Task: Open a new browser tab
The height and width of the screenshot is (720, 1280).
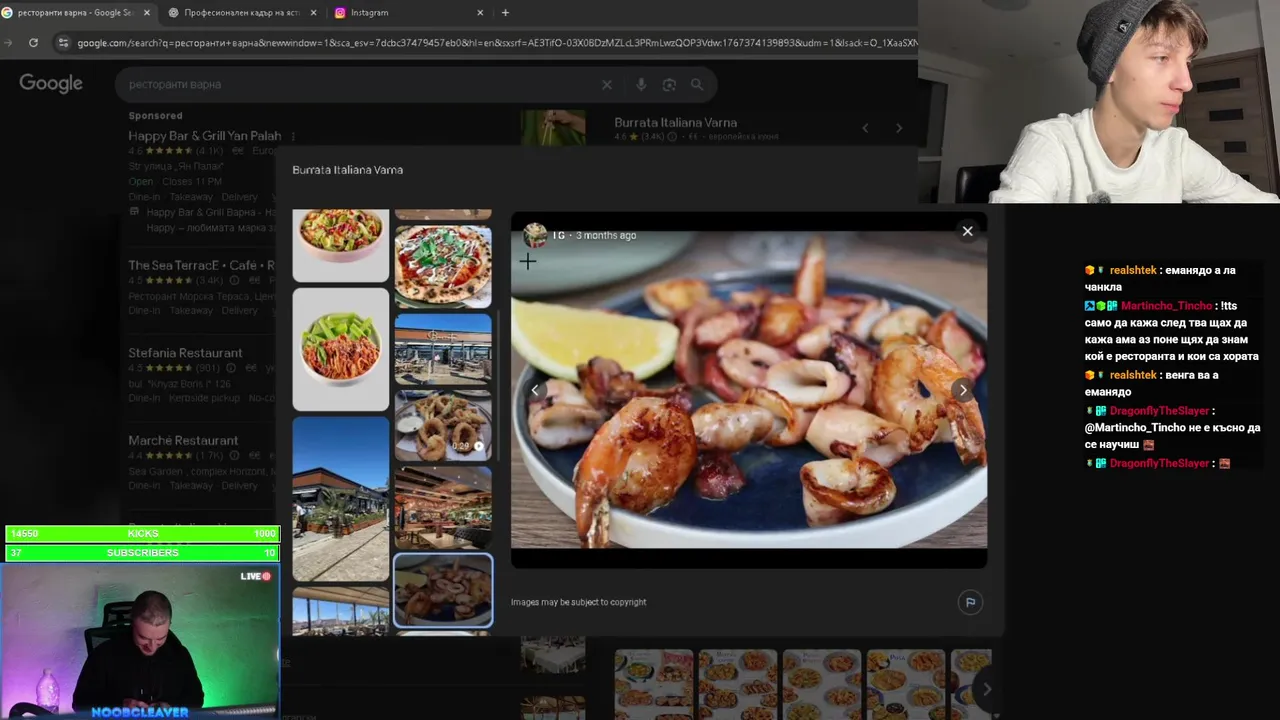Action: click(x=505, y=13)
